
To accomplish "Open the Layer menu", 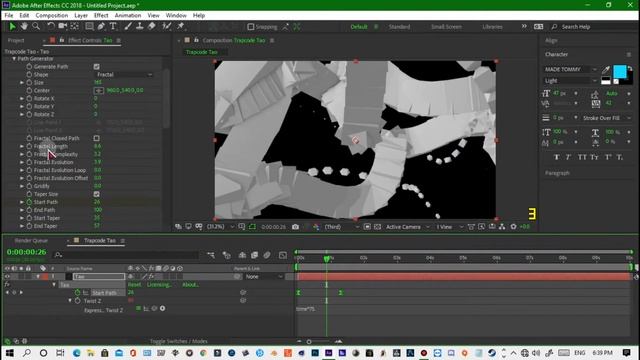I will coord(81,16).
